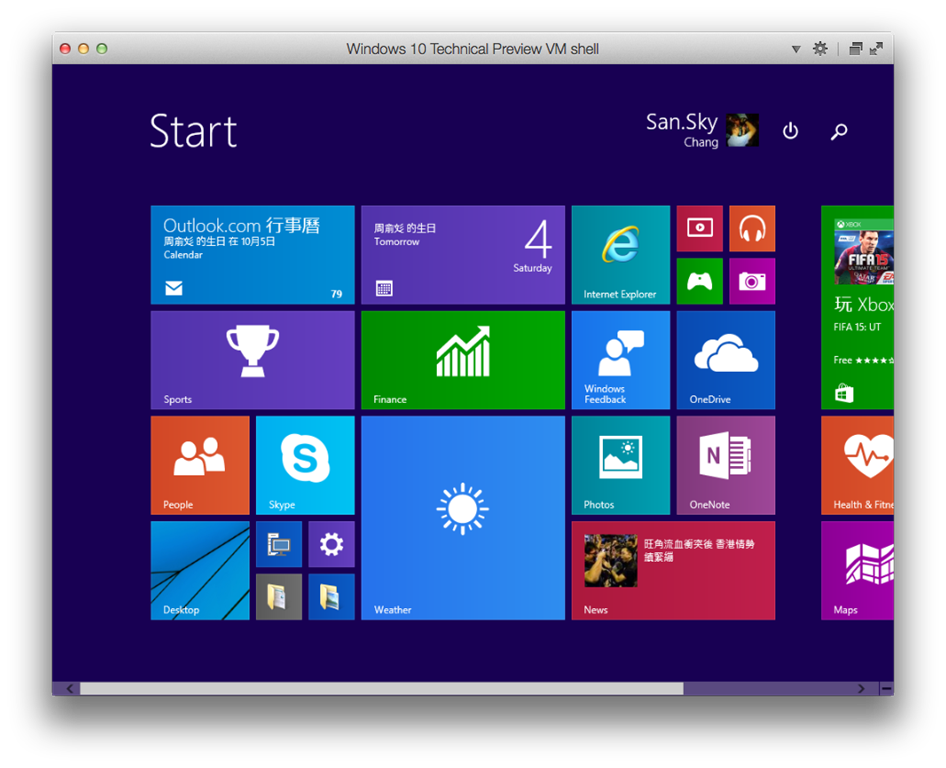Open the VM settings gear menu
Screen dimensions: 946x768
point(820,48)
